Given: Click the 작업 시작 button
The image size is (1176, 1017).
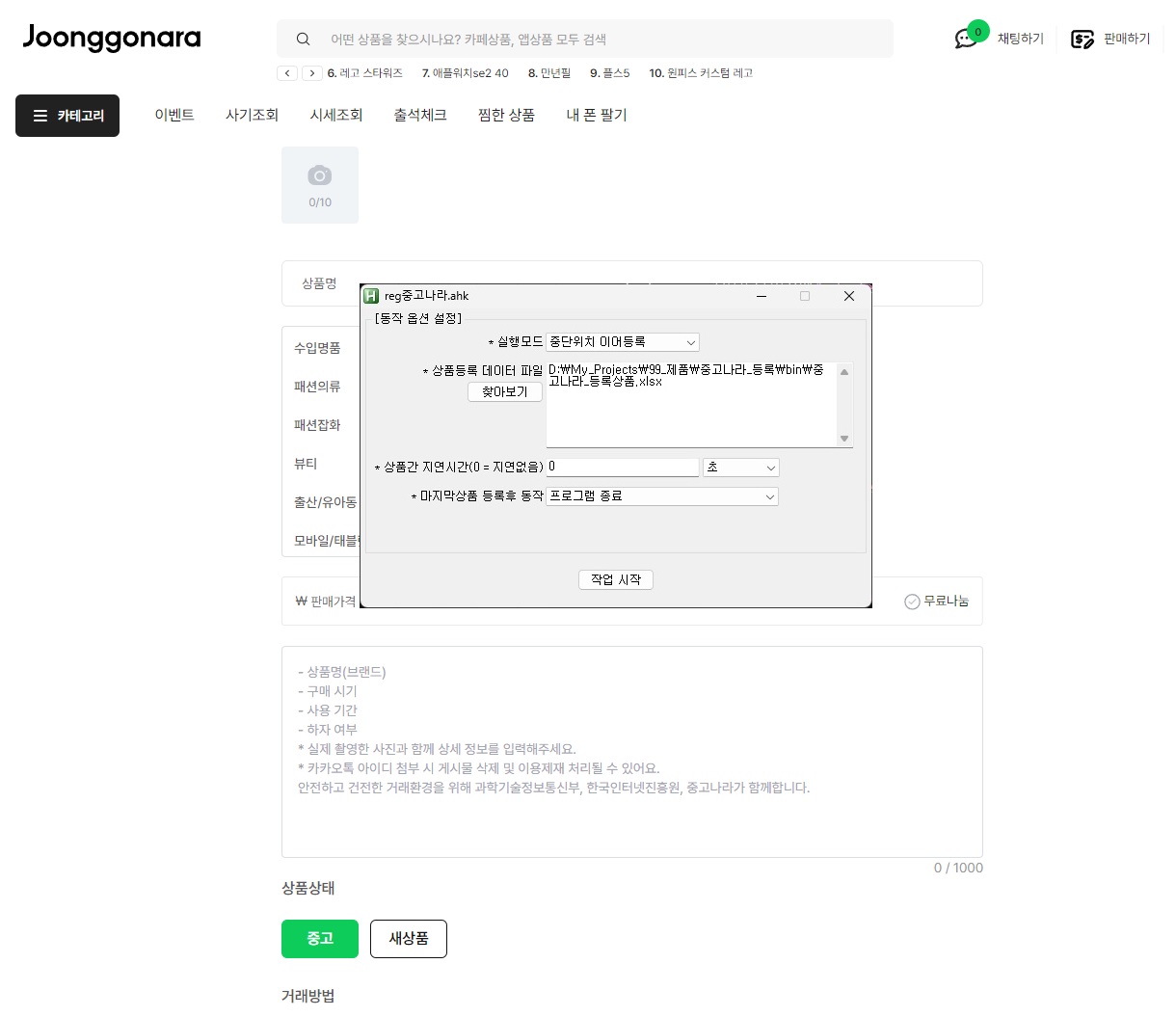Looking at the screenshot, I should point(616,579).
